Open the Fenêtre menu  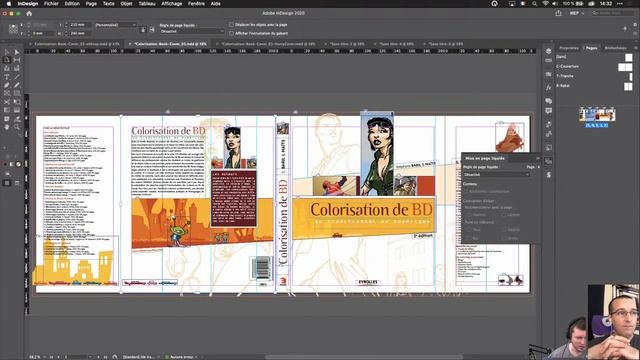click(196, 4)
